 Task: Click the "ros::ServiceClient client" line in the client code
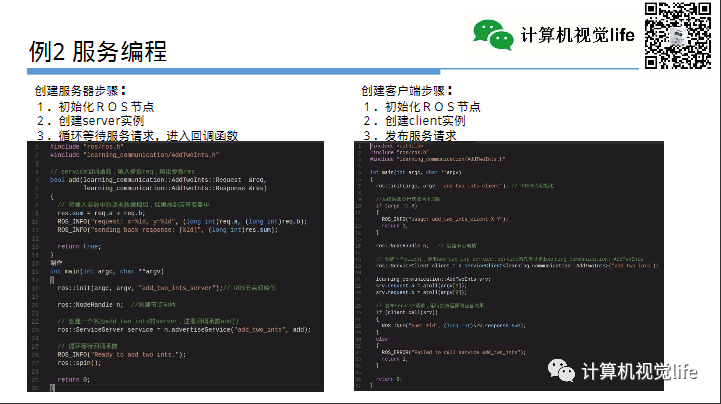point(517,266)
